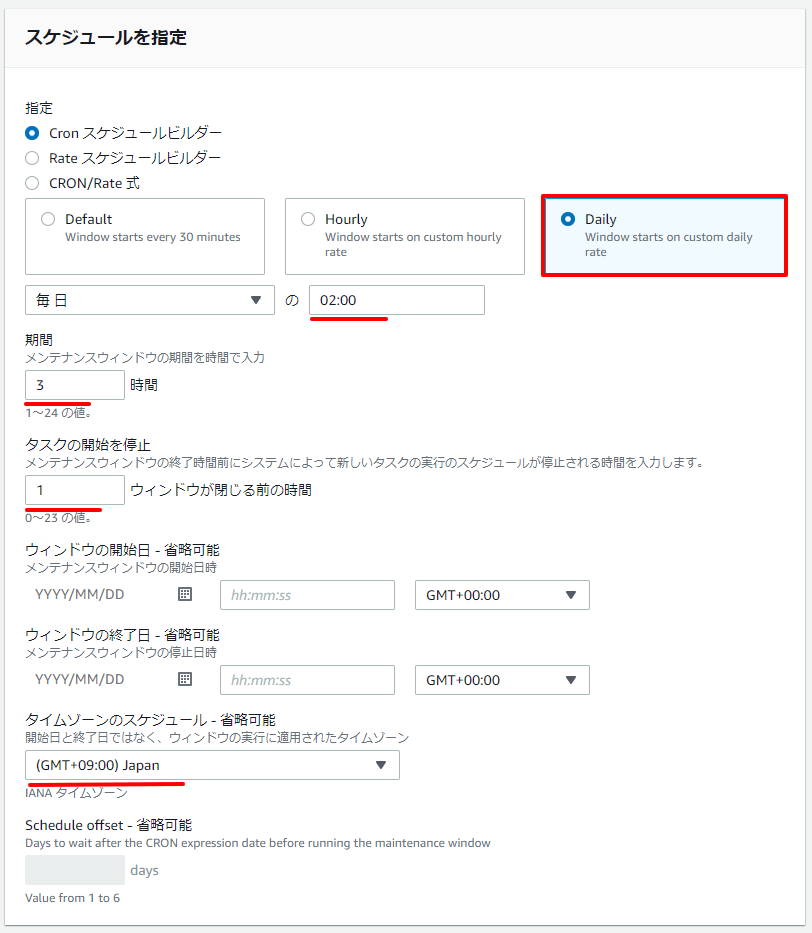Select the Cron スケジュールビルダー radio button

point(32,133)
